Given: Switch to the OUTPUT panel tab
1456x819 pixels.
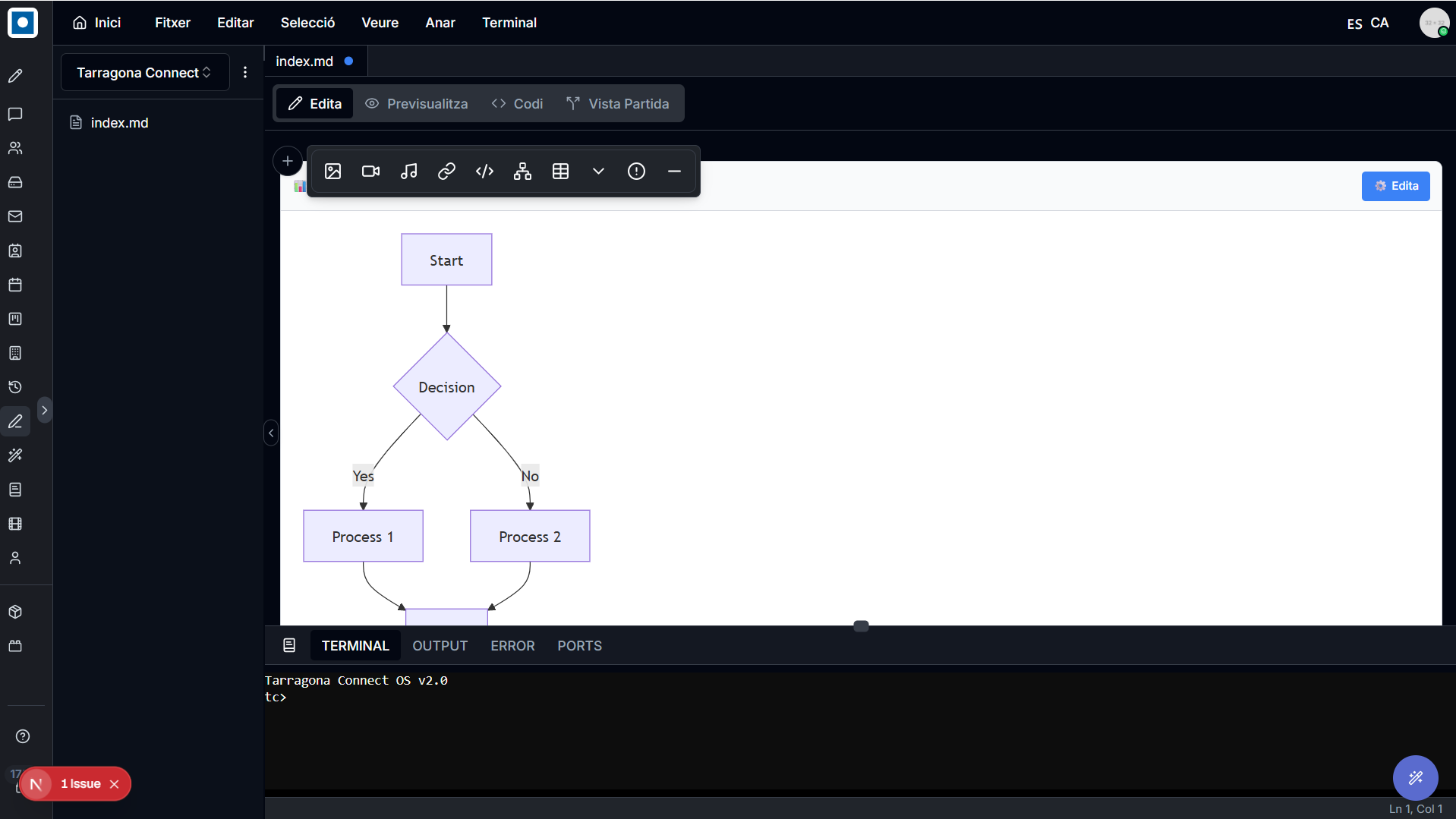Looking at the screenshot, I should [x=440, y=646].
